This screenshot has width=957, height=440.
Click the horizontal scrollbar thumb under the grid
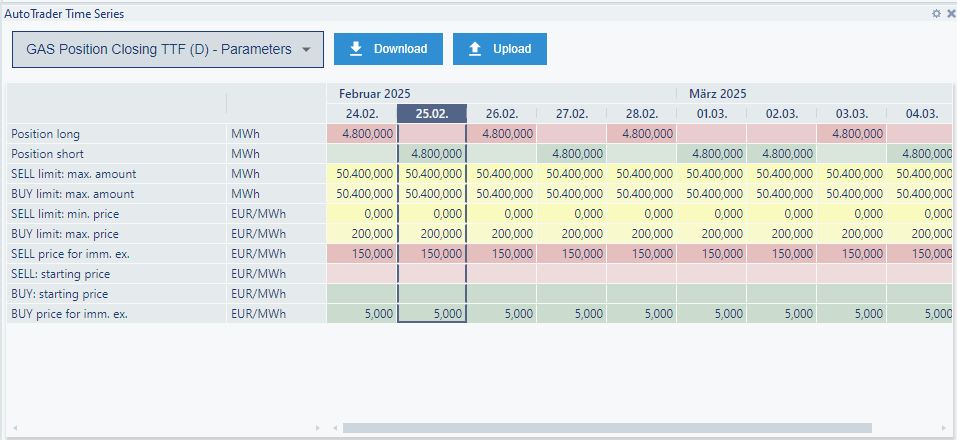(606, 428)
